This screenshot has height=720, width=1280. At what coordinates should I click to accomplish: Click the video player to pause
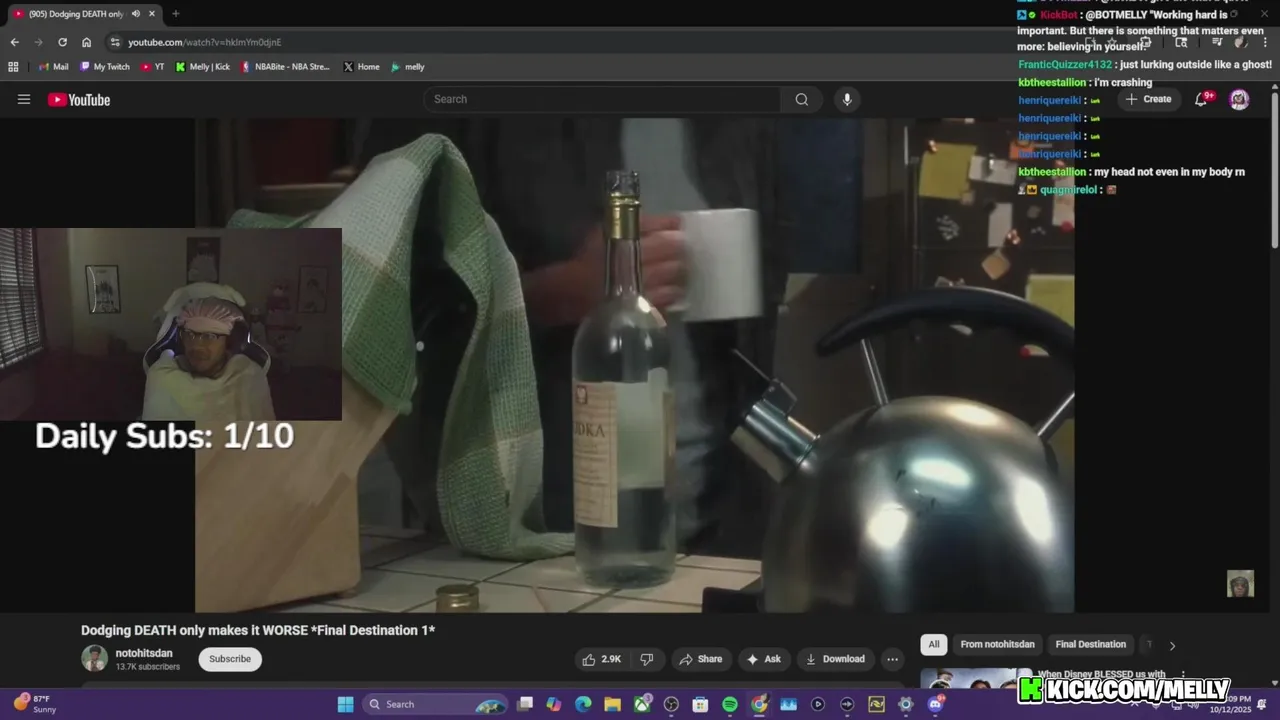(635, 365)
